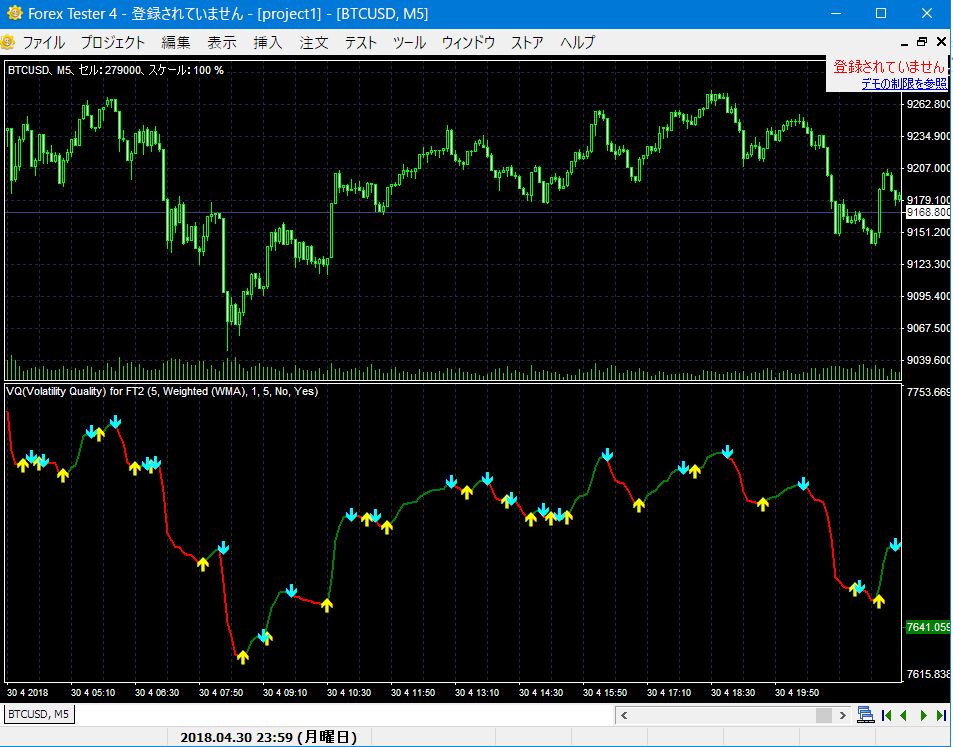Open the ファイル menu
Viewport: 953px width, 747px height.
[44, 42]
